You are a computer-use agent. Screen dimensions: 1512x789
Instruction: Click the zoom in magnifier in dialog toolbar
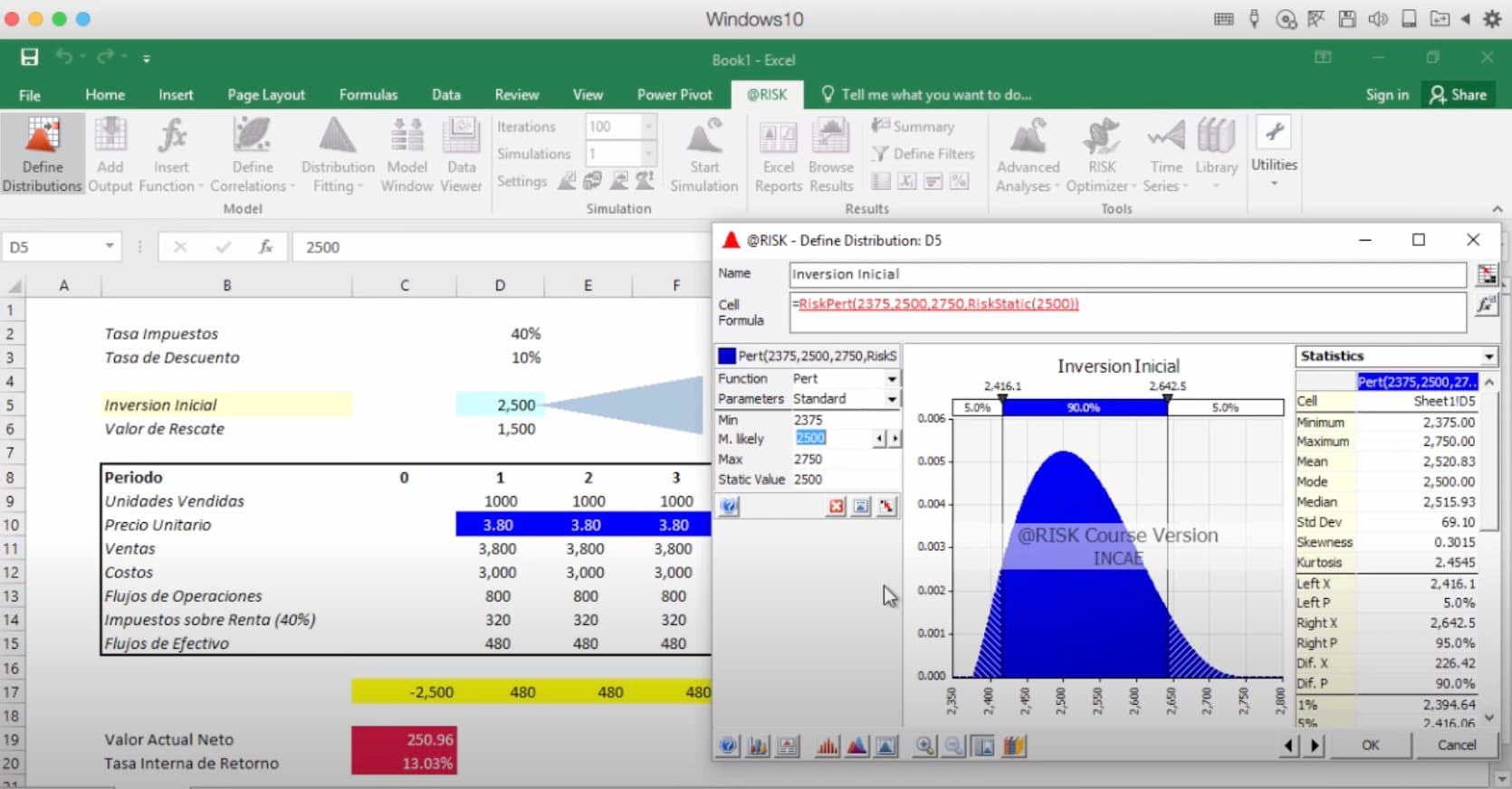pyautogui.click(x=924, y=746)
